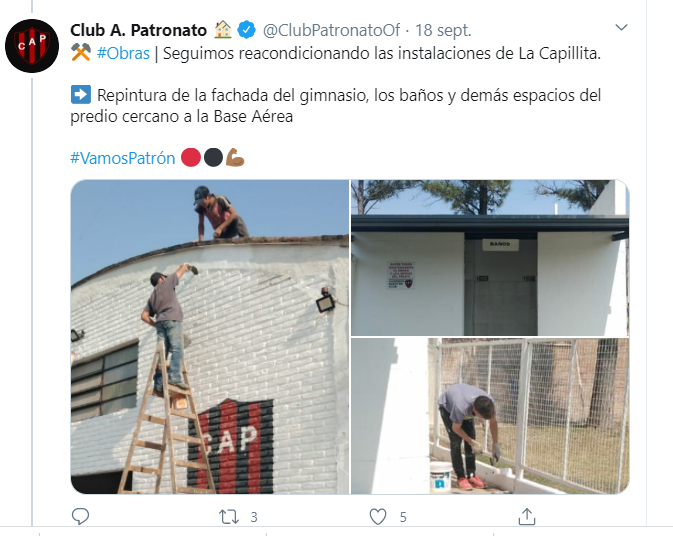
Task: Open the gym facade painting photo
Action: click(210, 337)
